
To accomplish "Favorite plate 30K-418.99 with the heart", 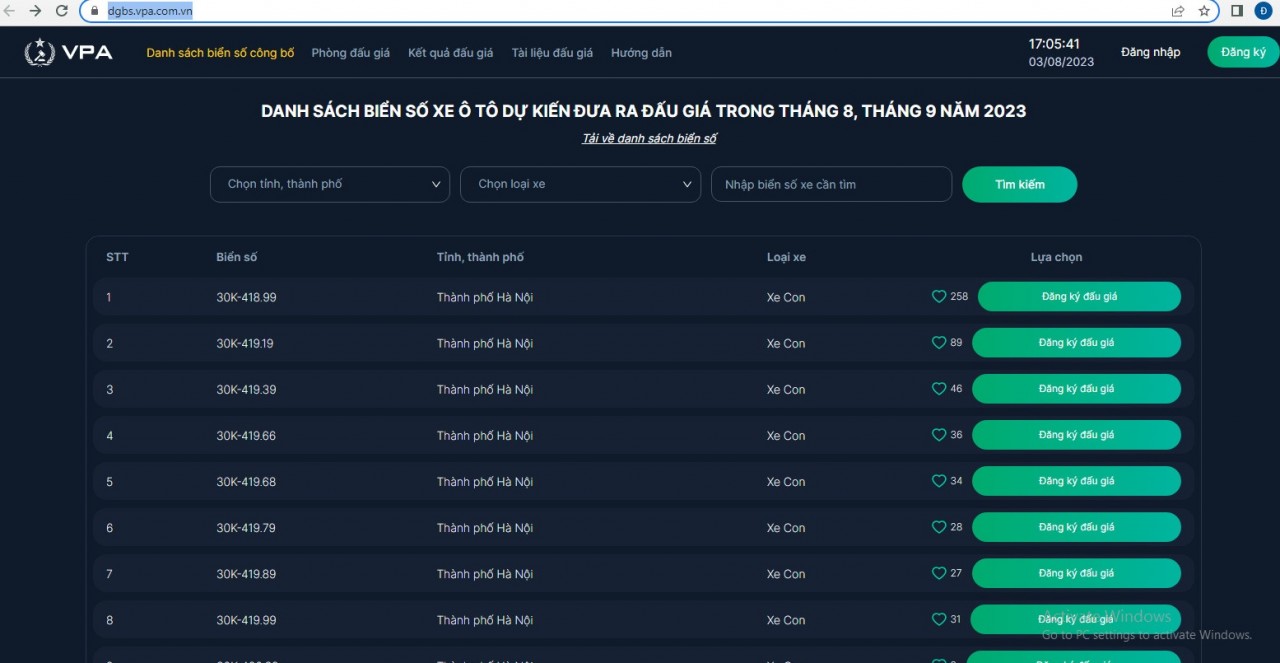I will pos(937,296).
